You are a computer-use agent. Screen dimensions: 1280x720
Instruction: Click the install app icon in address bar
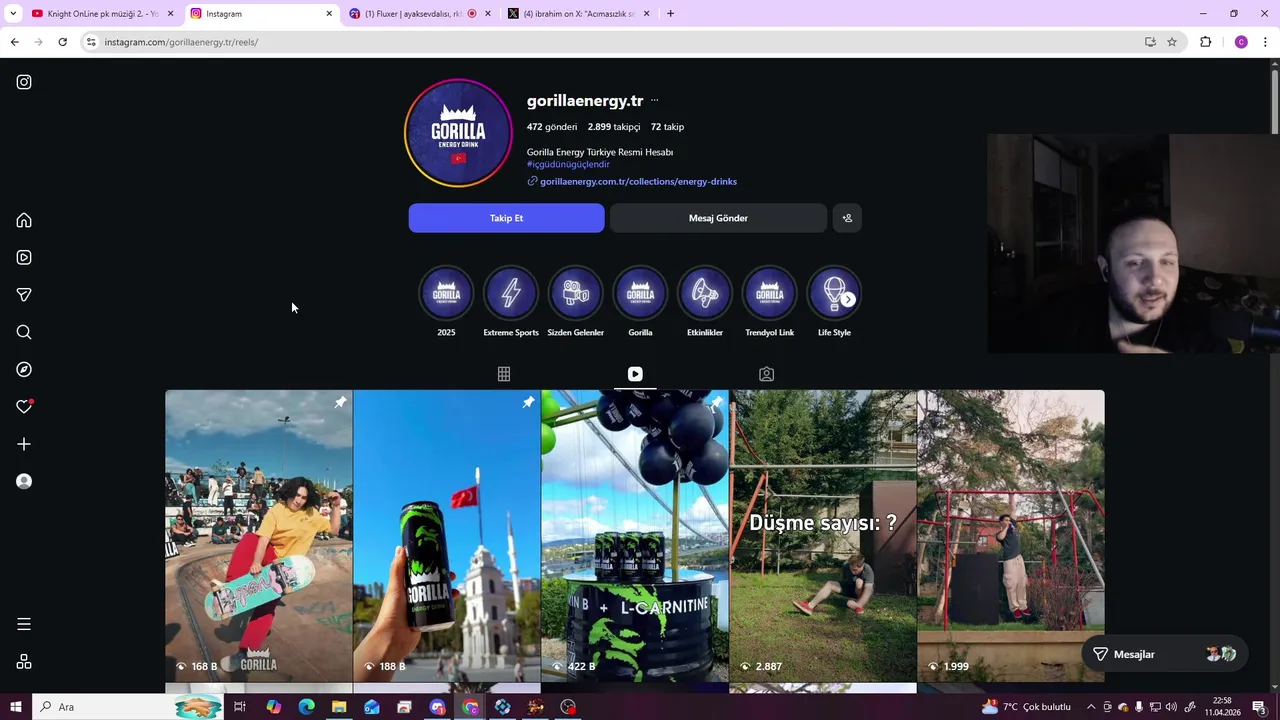tap(1150, 42)
